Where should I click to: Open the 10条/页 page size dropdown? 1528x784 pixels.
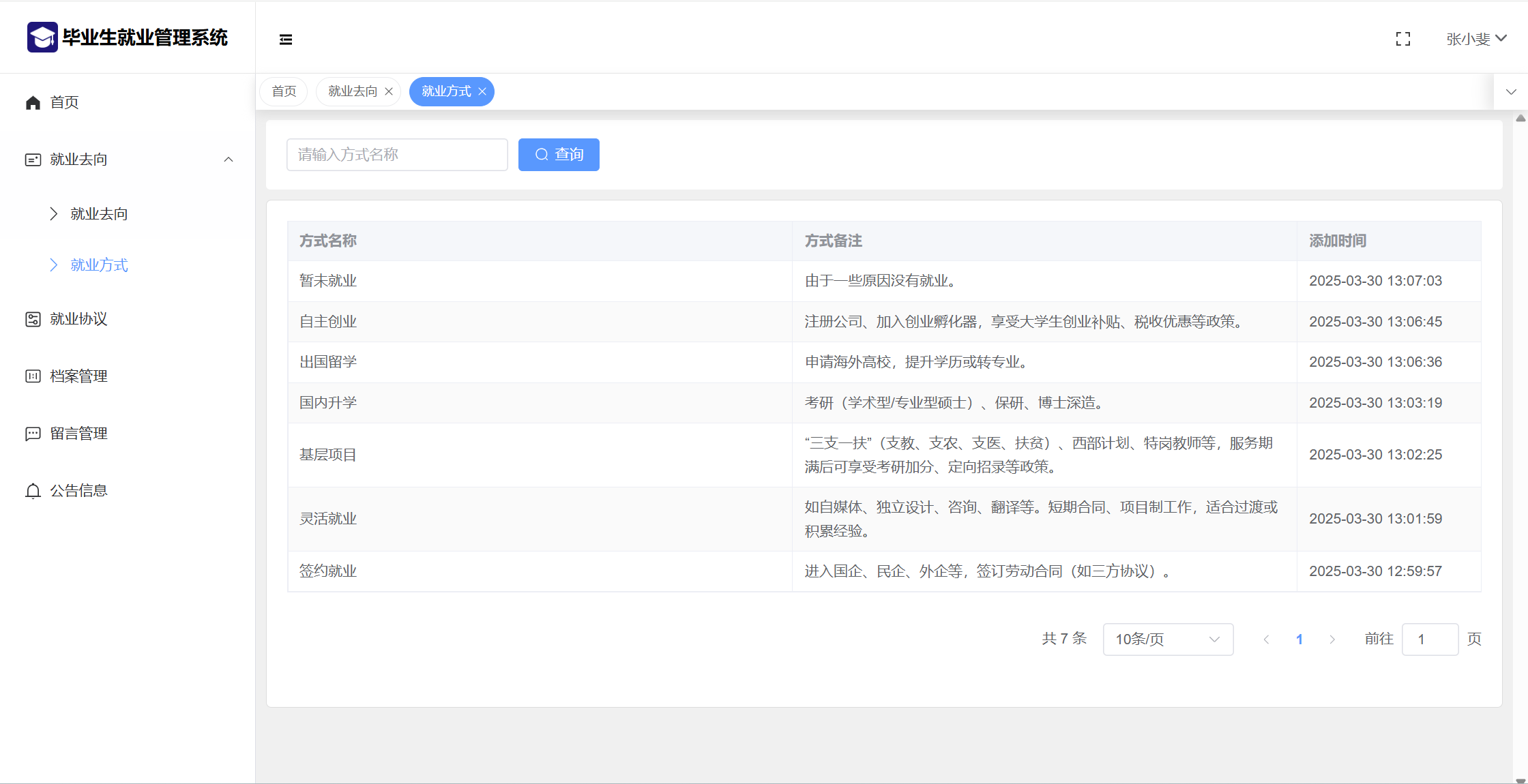(x=1167, y=639)
